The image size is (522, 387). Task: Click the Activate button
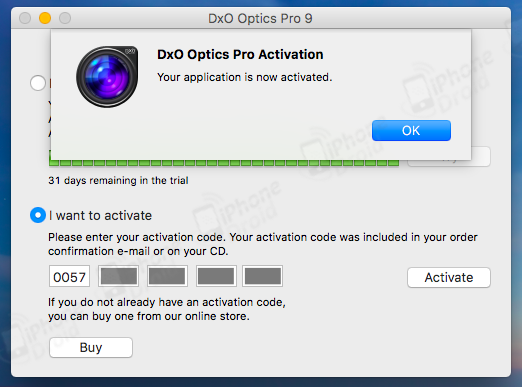click(x=449, y=277)
